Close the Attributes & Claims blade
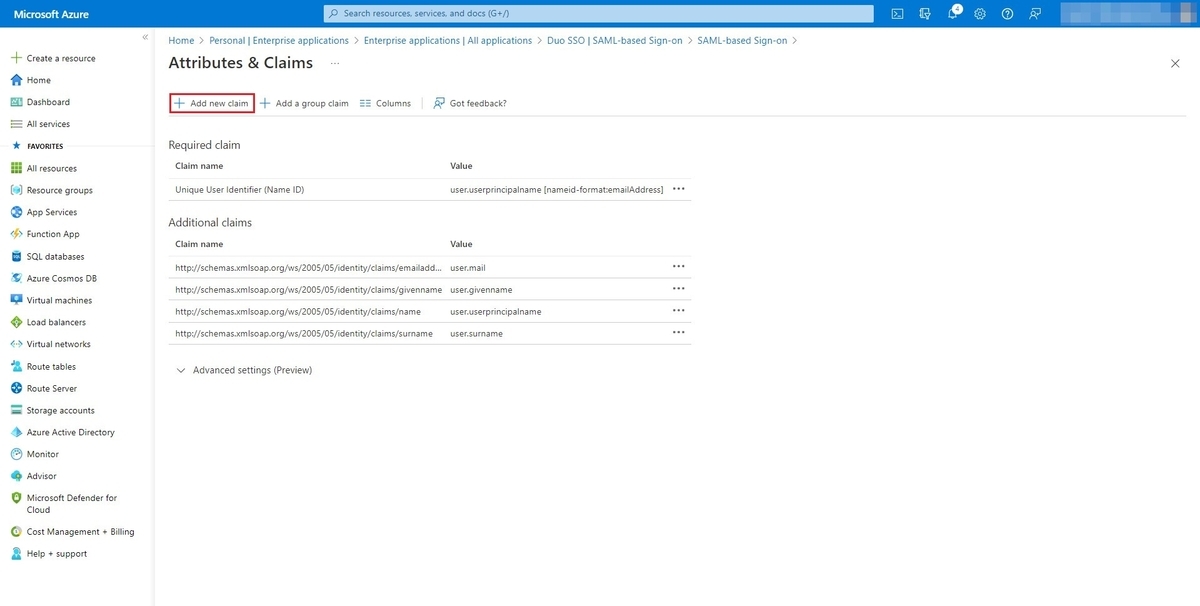Image resolution: width=1200 pixels, height=606 pixels. [1175, 63]
